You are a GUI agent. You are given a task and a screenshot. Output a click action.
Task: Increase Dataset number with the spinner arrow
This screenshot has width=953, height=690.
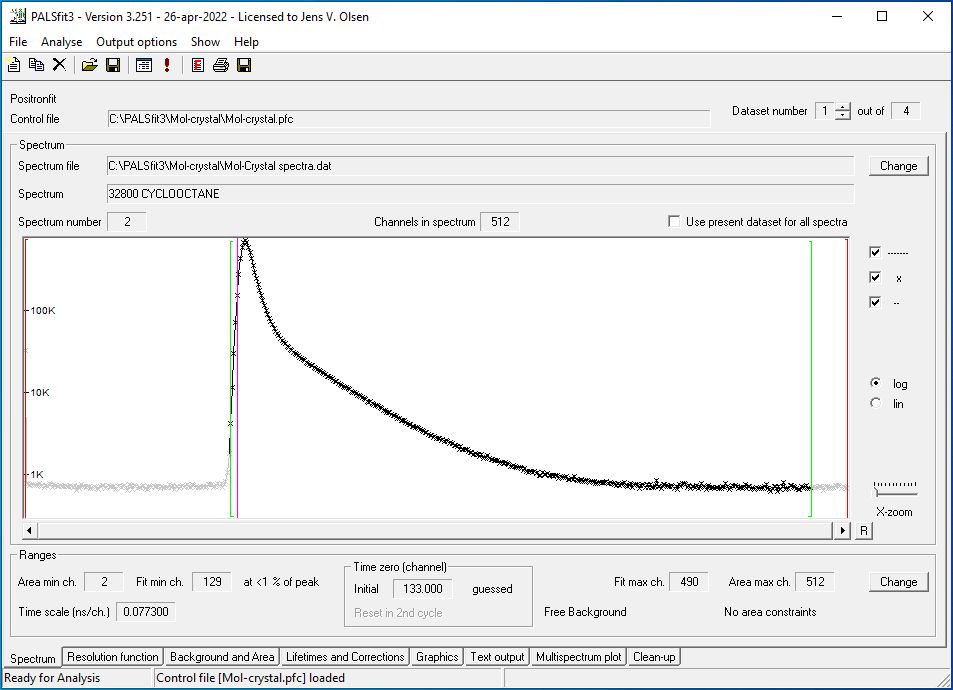(844, 107)
